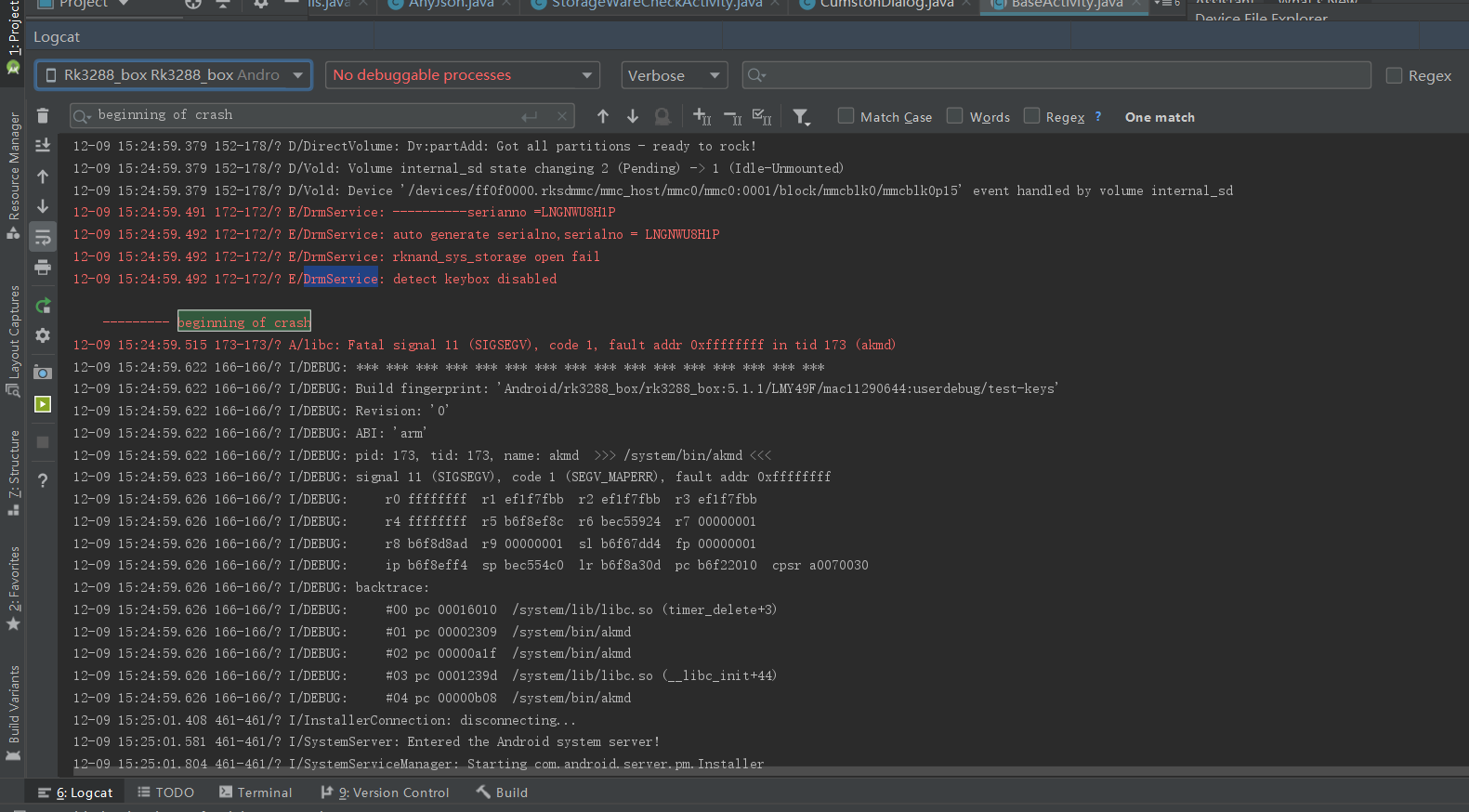Take a device screenshot with camera icon
Screen dimensions: 1469x812
43,373
